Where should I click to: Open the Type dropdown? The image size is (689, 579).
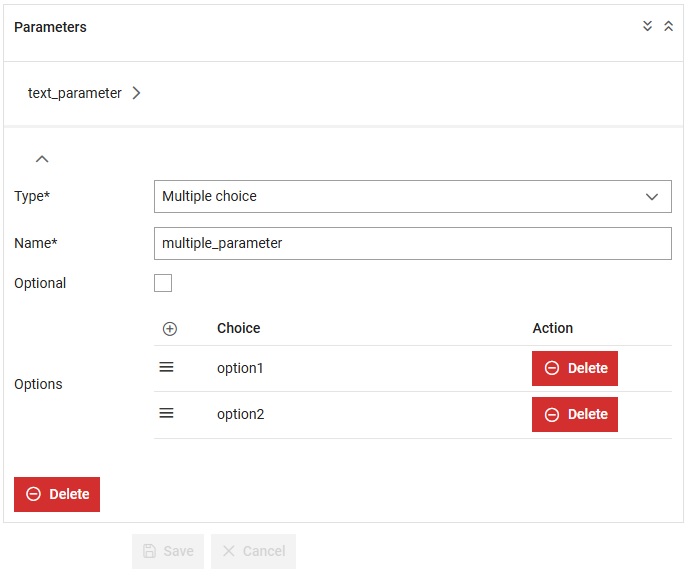tap(412, 197)
